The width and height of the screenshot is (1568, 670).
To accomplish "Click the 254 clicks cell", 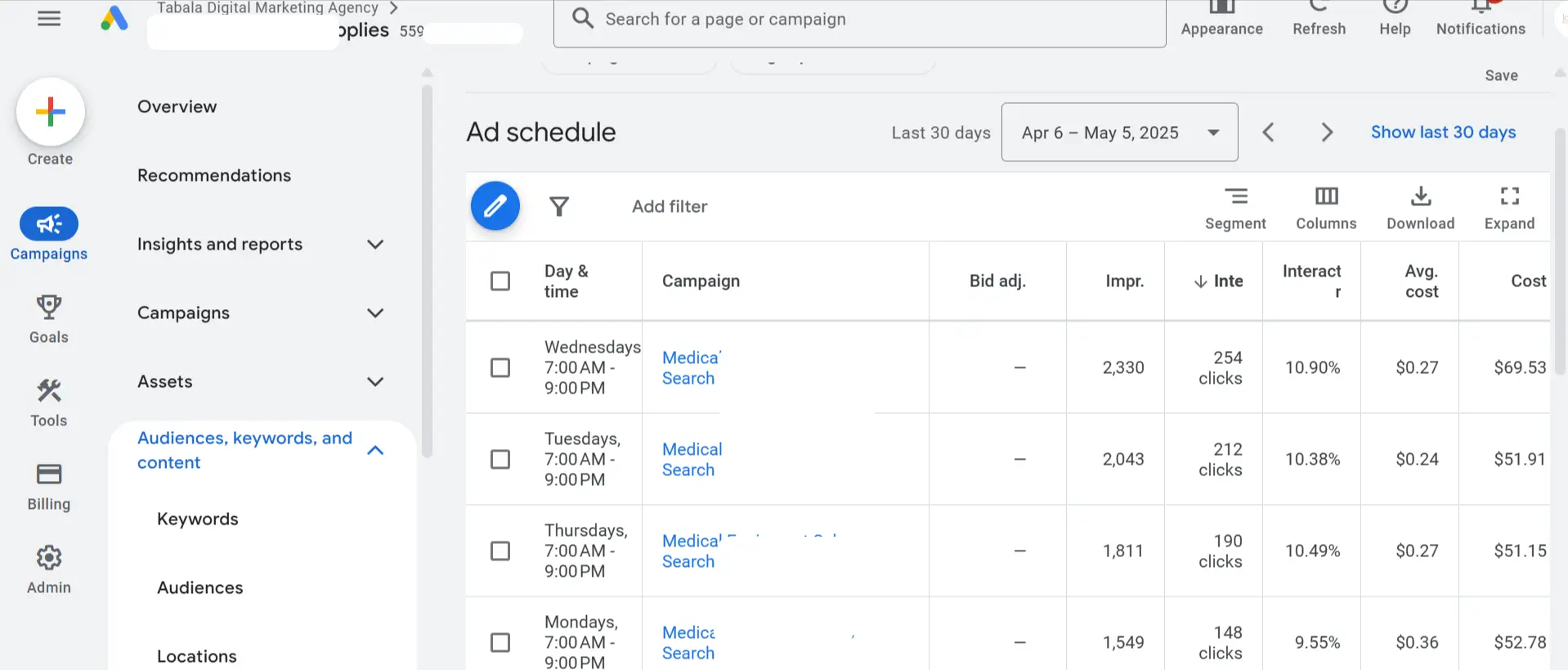I will click(1220, 368).
